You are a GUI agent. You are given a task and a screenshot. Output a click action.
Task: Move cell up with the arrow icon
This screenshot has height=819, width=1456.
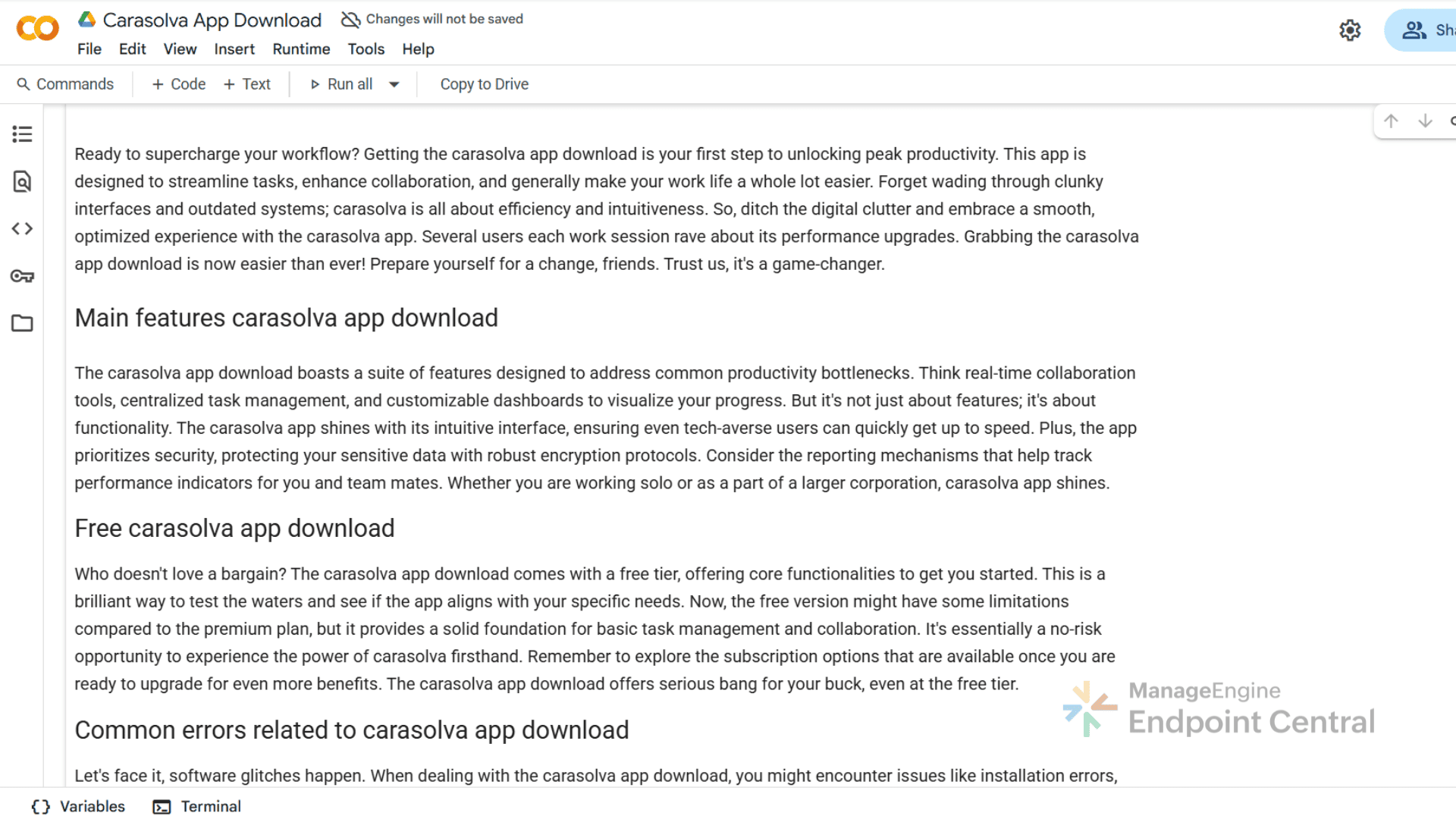click(1391, 121)
